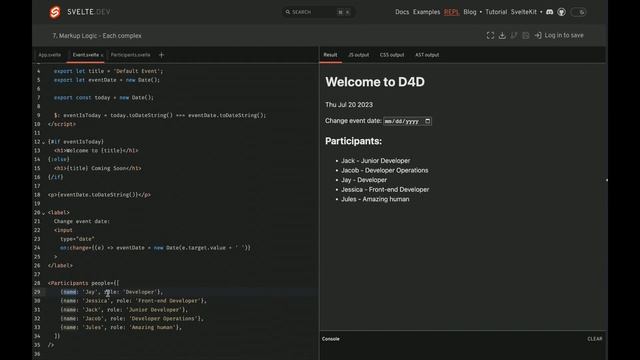
Task: Click the on:change handler code line
Action: 155,248
